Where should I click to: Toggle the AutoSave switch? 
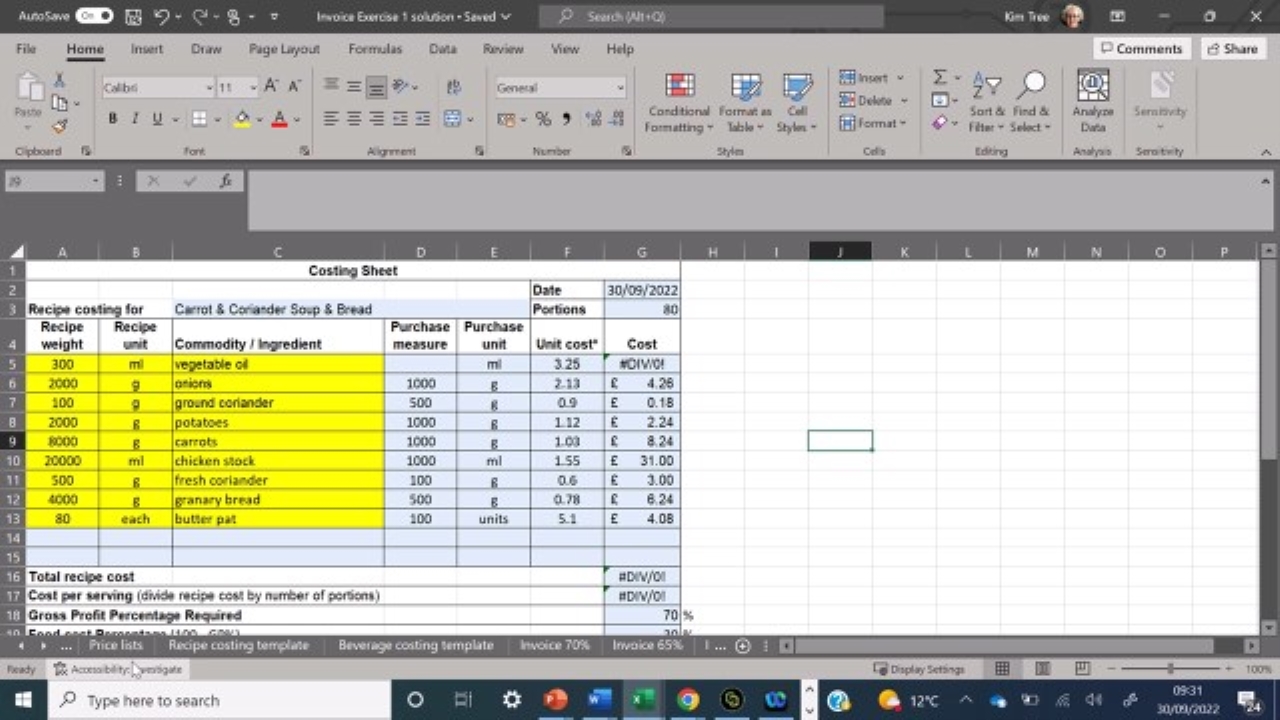click(x=94, y=16)
